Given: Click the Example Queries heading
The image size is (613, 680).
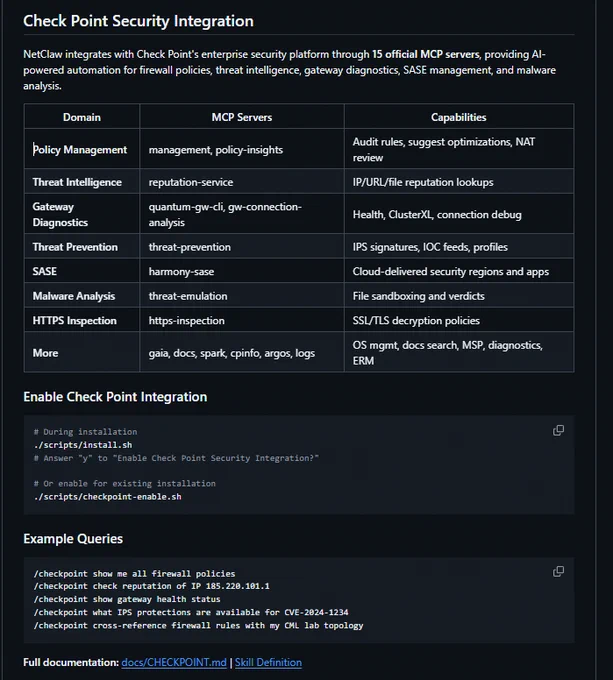Looking at the screenshot, I should [x=73, y=539].
